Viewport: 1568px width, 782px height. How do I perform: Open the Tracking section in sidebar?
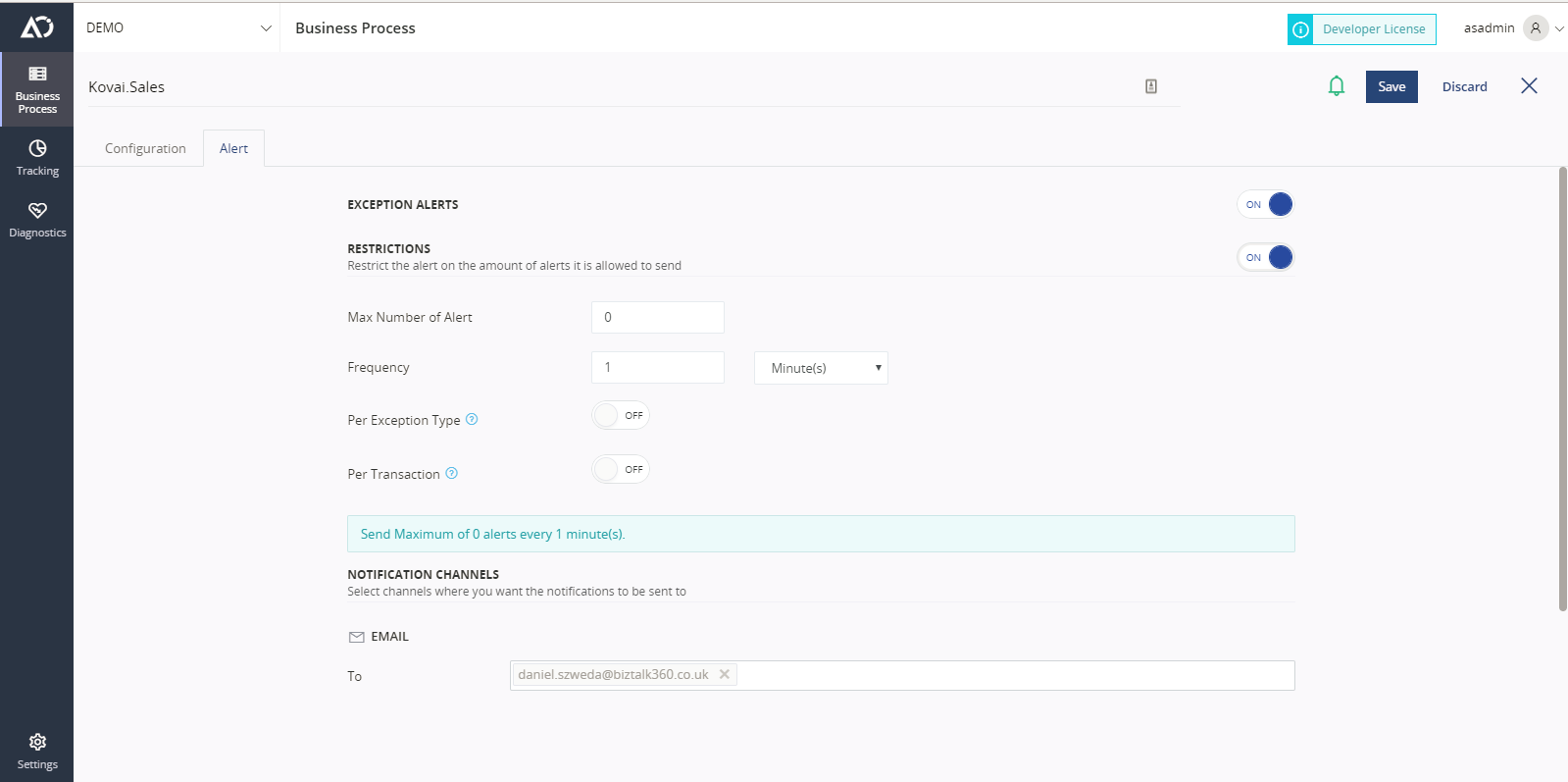[37, 158]
